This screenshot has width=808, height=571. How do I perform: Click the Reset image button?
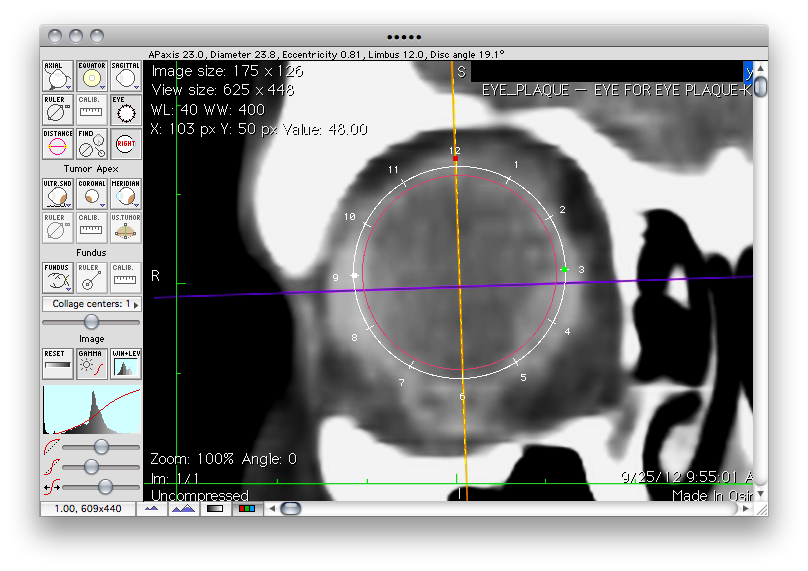(x=57, y=363)
